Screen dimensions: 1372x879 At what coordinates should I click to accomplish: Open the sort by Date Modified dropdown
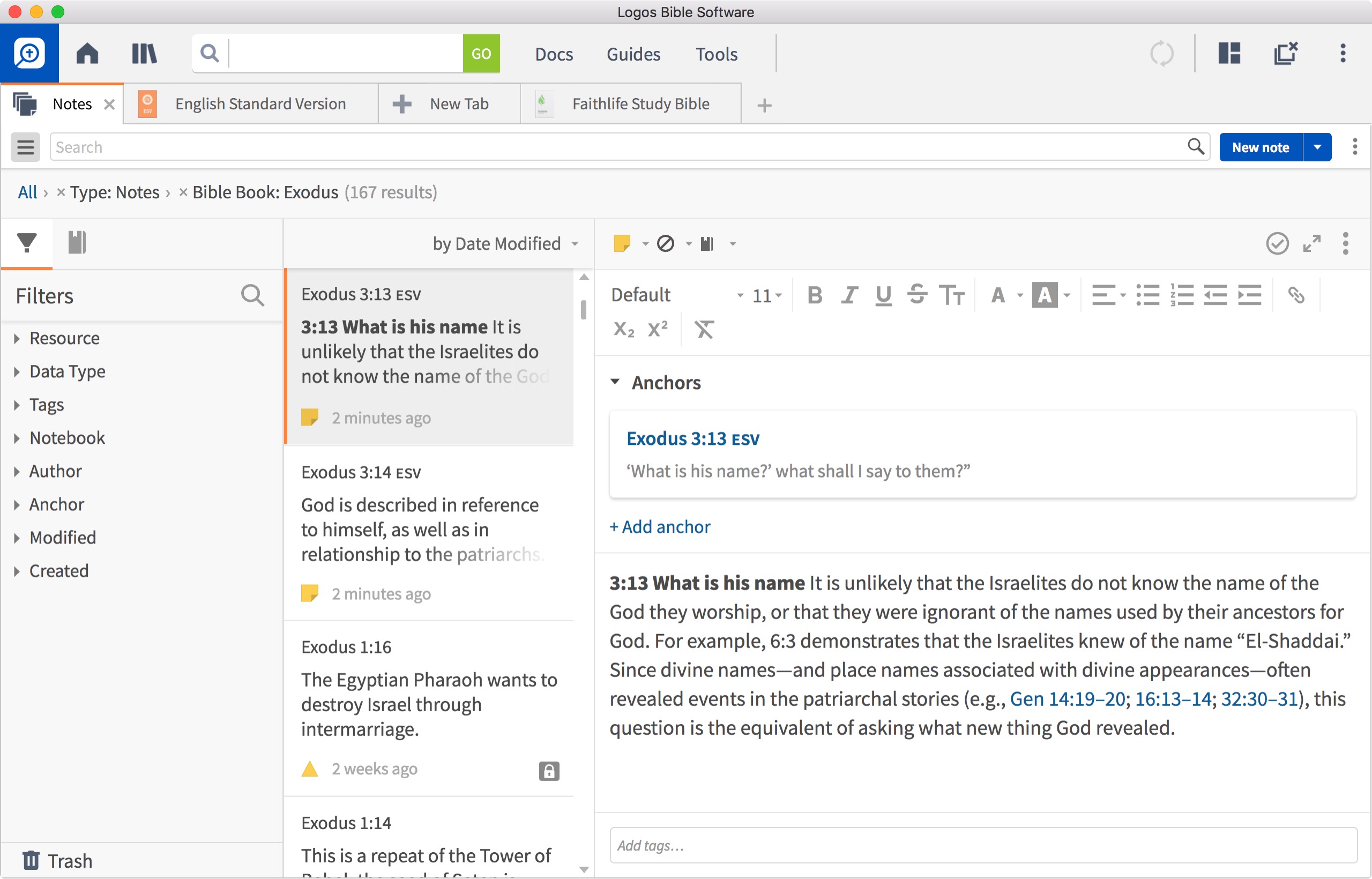pyautogui.click(x=505, y=244)
